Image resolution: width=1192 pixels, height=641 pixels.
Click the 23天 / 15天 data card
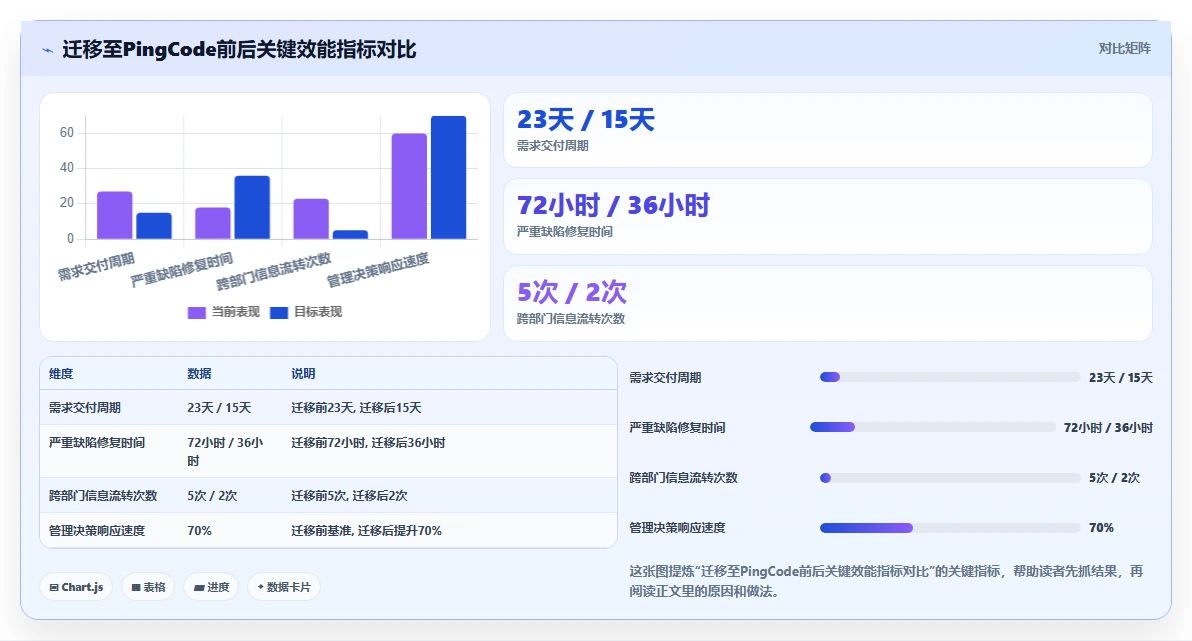828,130
